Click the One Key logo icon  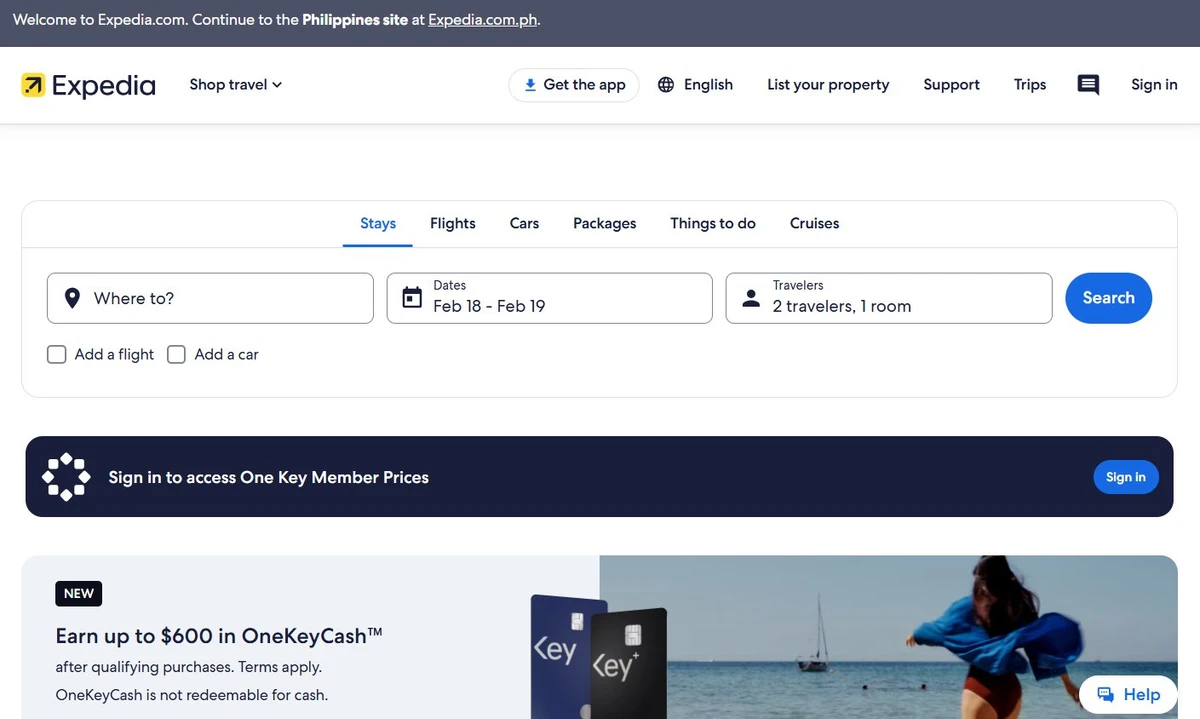click(x=66, y=477)
